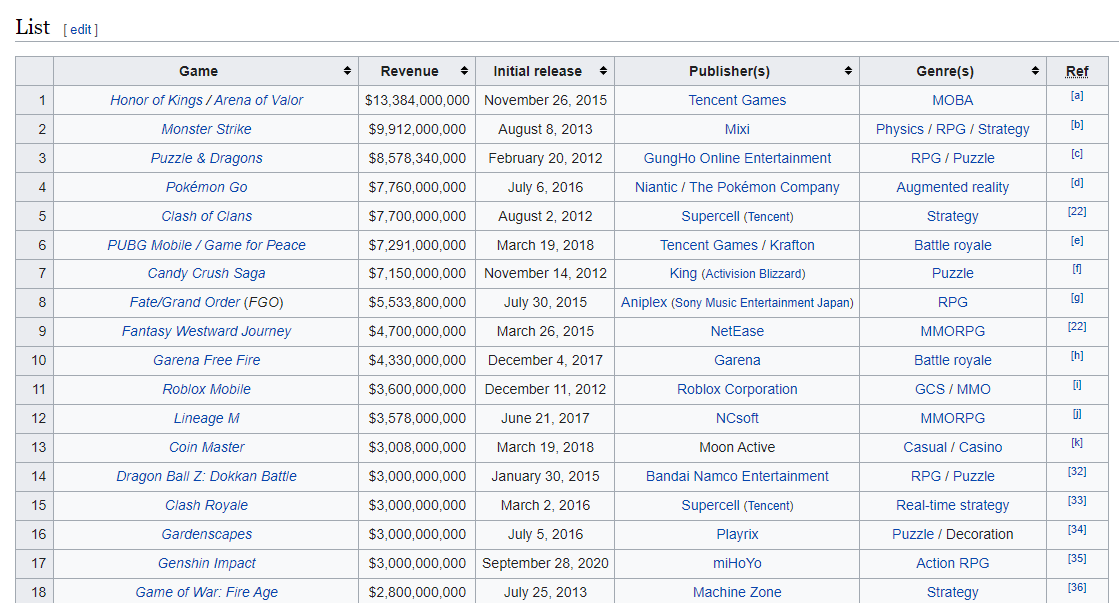1119x603 pixels.
Task: Open the Roblox Corporation link
Action: tap(737, 390)
